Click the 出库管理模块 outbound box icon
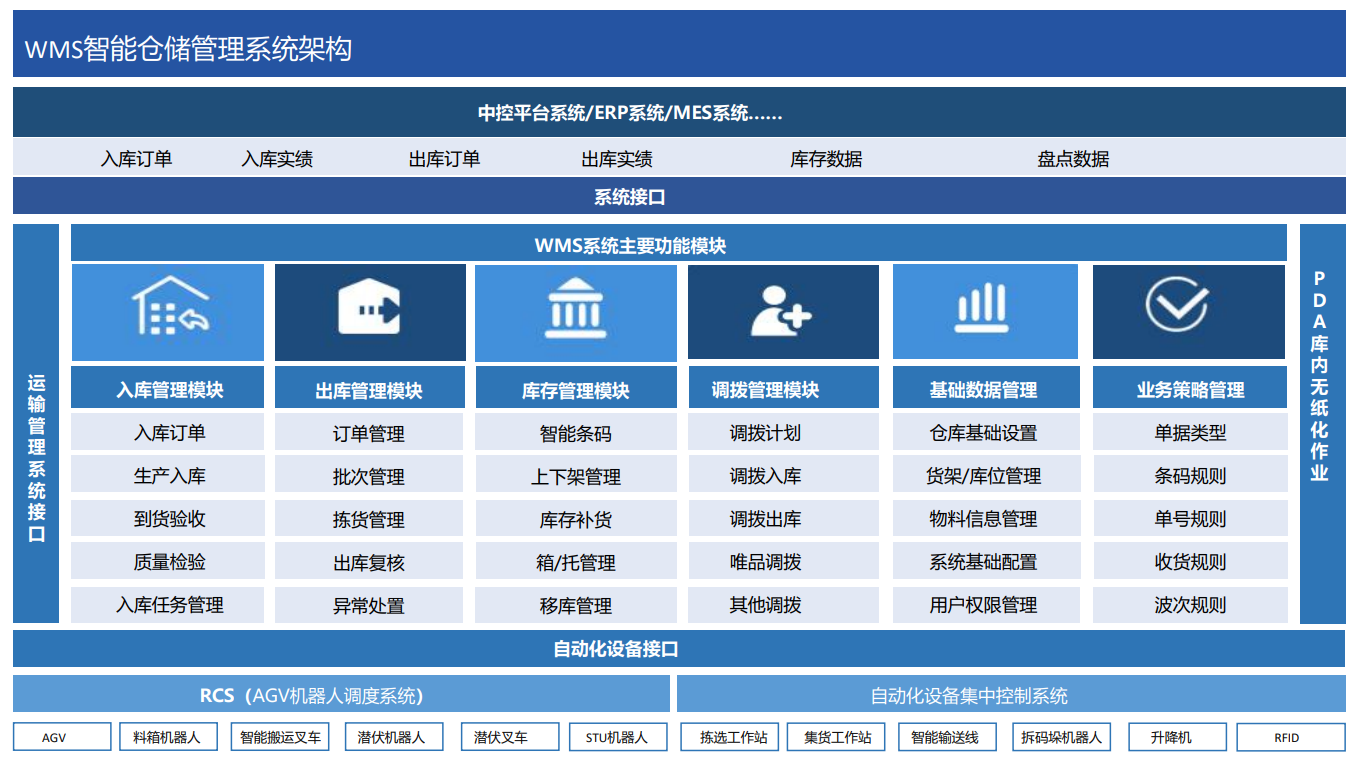Screen dimensions: 1364x757 (370, 311)
